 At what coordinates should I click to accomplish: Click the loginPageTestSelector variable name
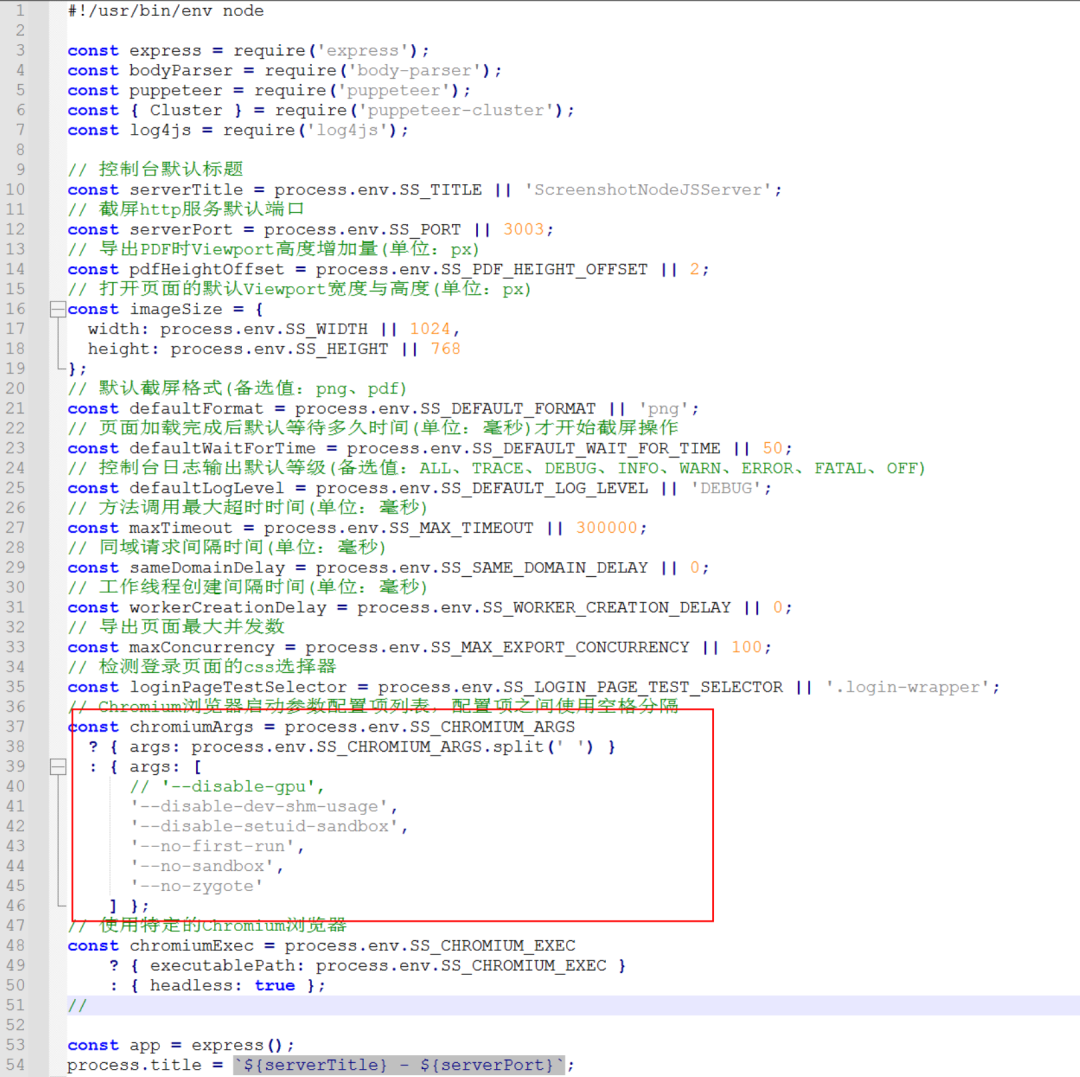tap(238, 687)
